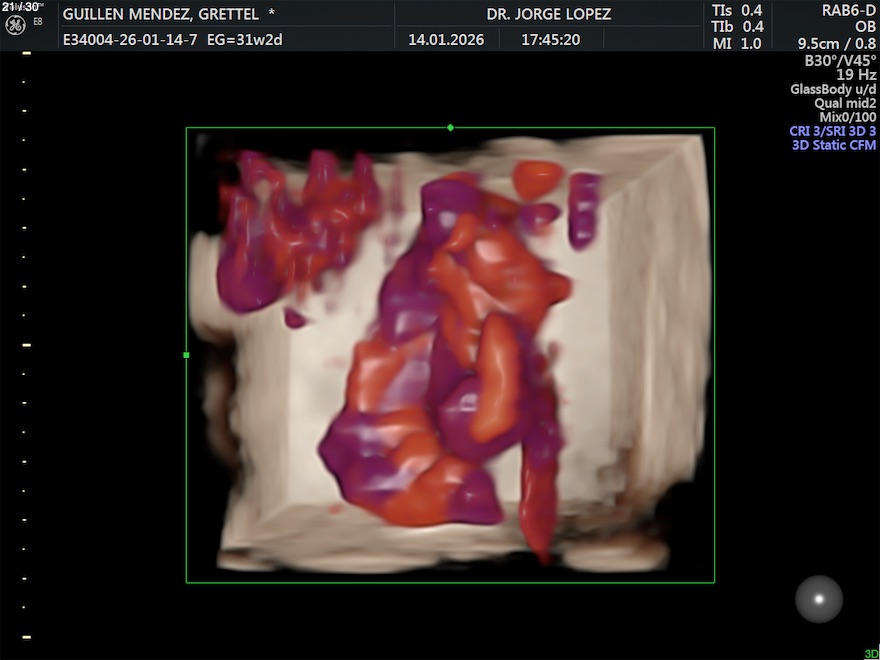The image size is (880, 660).
Task: Click the light source sphere icon
Action: pyautogui.click(x=819, y=599)
